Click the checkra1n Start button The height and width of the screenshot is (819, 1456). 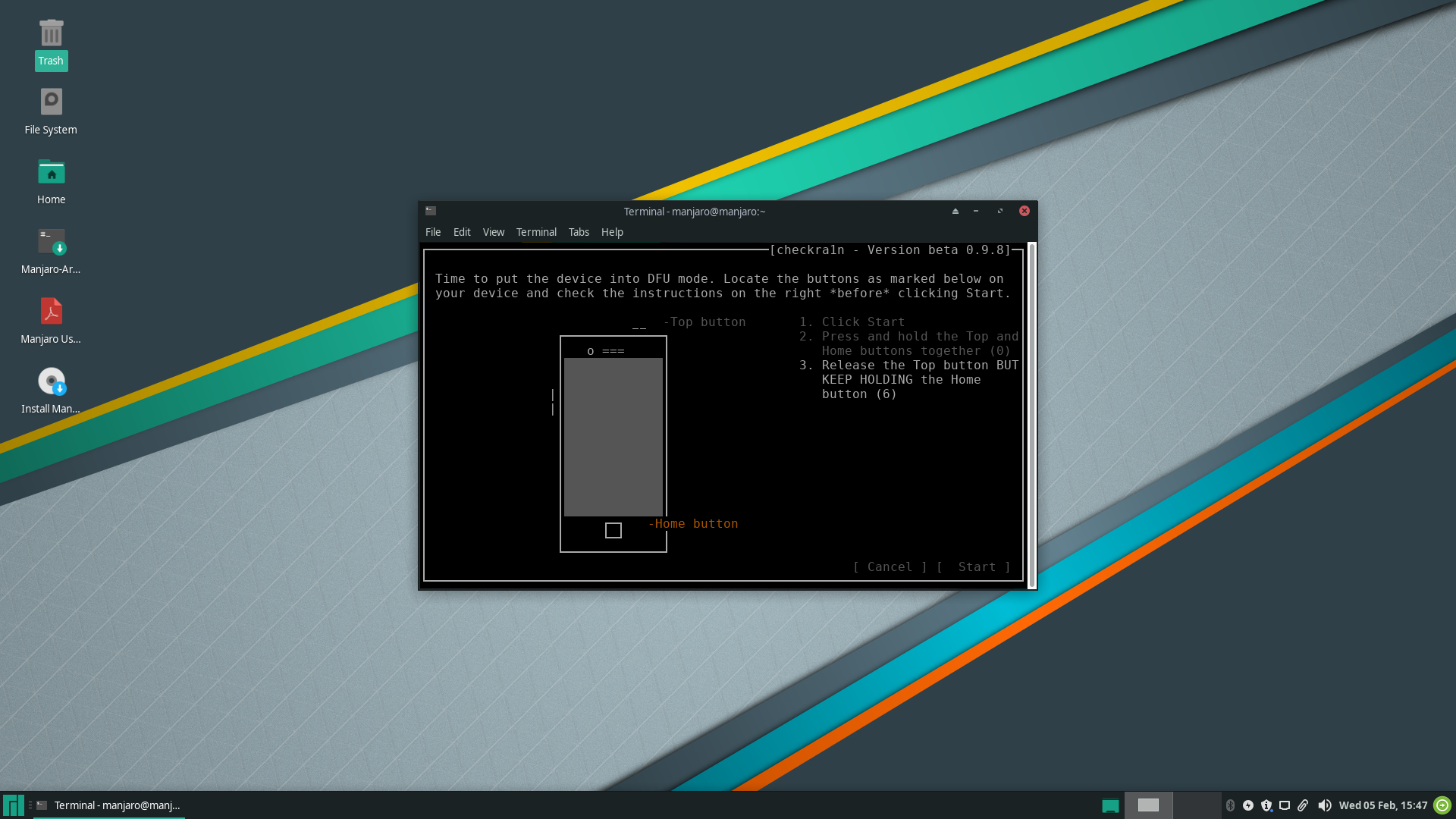tap(974, 567)
